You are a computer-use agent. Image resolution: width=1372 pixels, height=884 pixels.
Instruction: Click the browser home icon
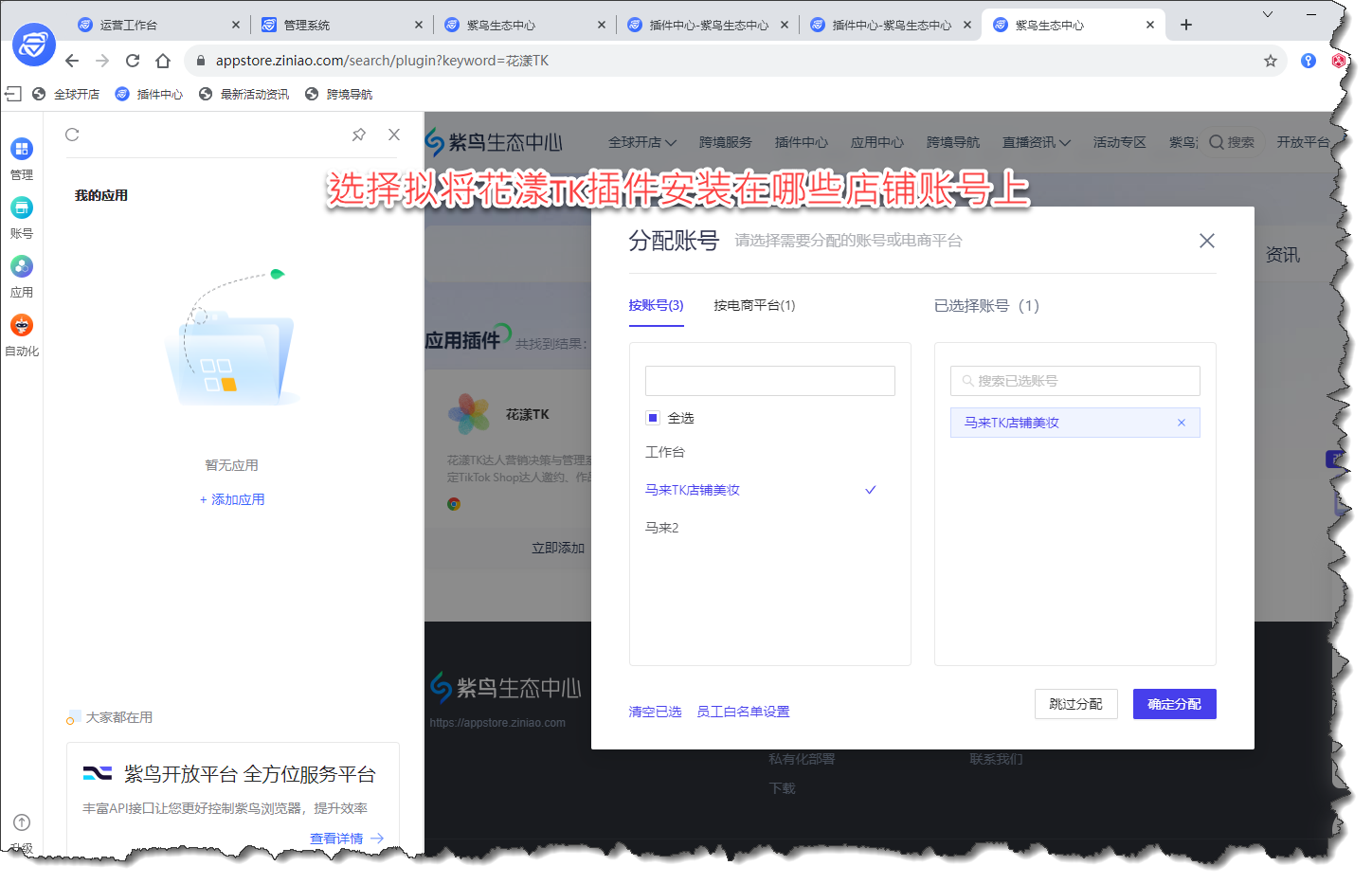pos(163,61)
